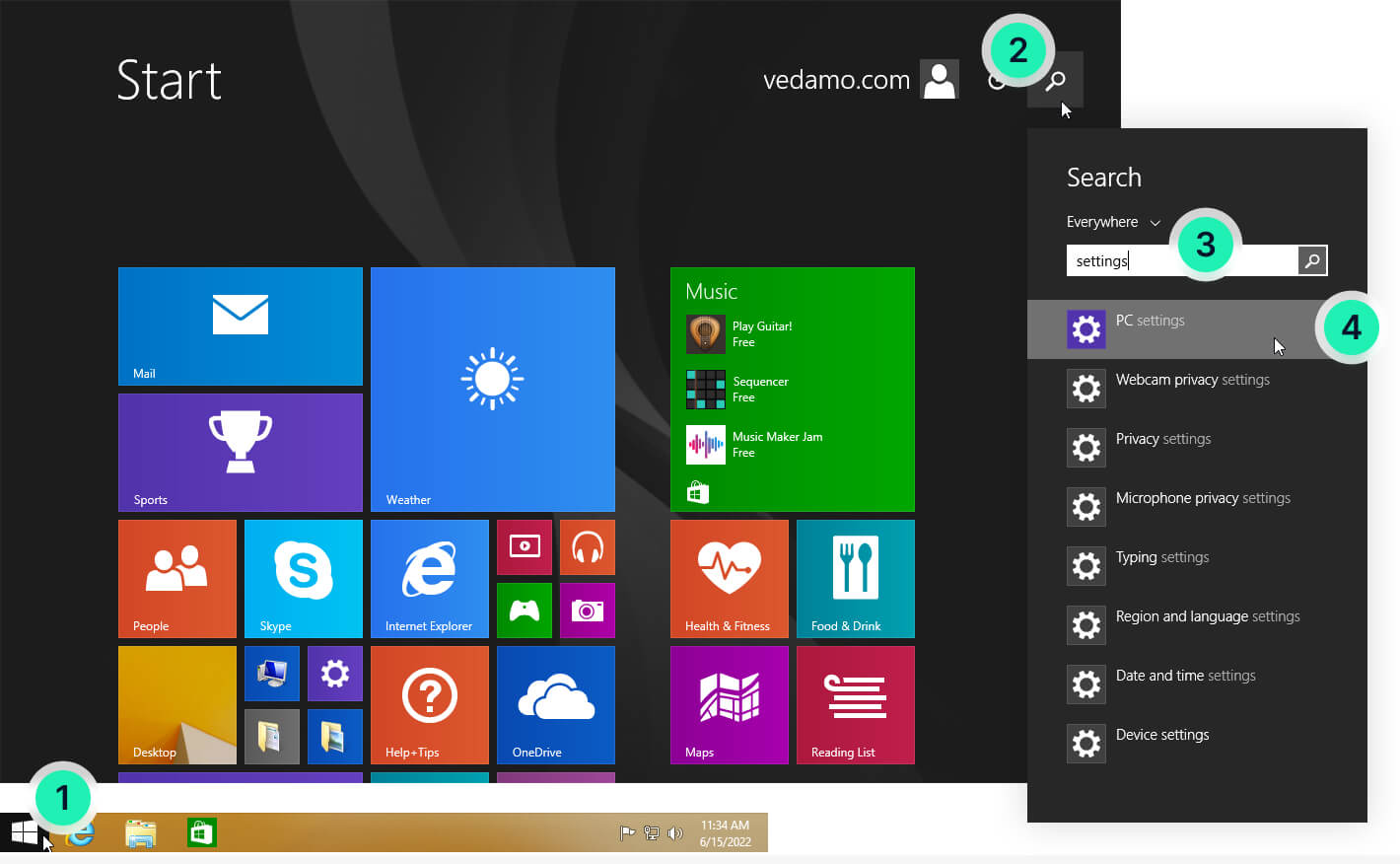This screenshot has height=864, width=1400.
Task: Select PC settings search result
Action: click(x=1197, y=329)
